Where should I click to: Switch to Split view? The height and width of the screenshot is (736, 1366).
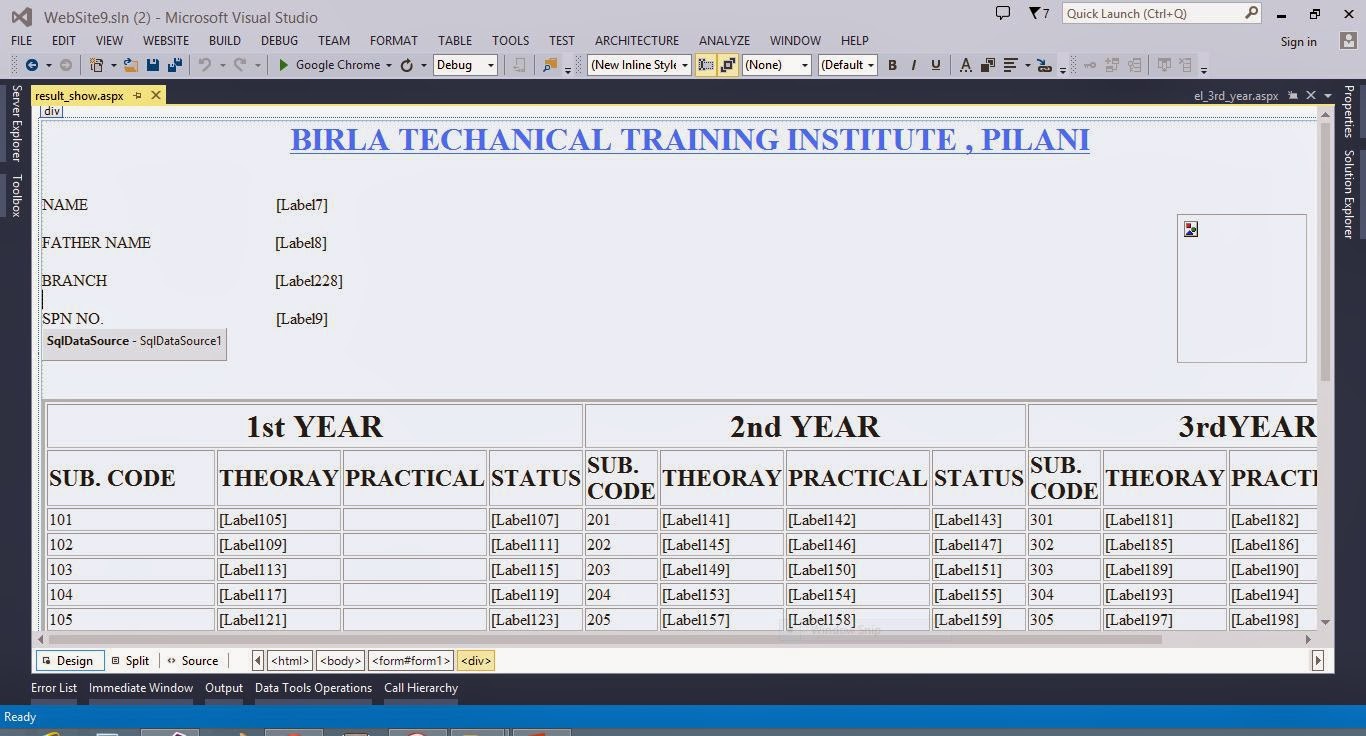pos(130,661)
